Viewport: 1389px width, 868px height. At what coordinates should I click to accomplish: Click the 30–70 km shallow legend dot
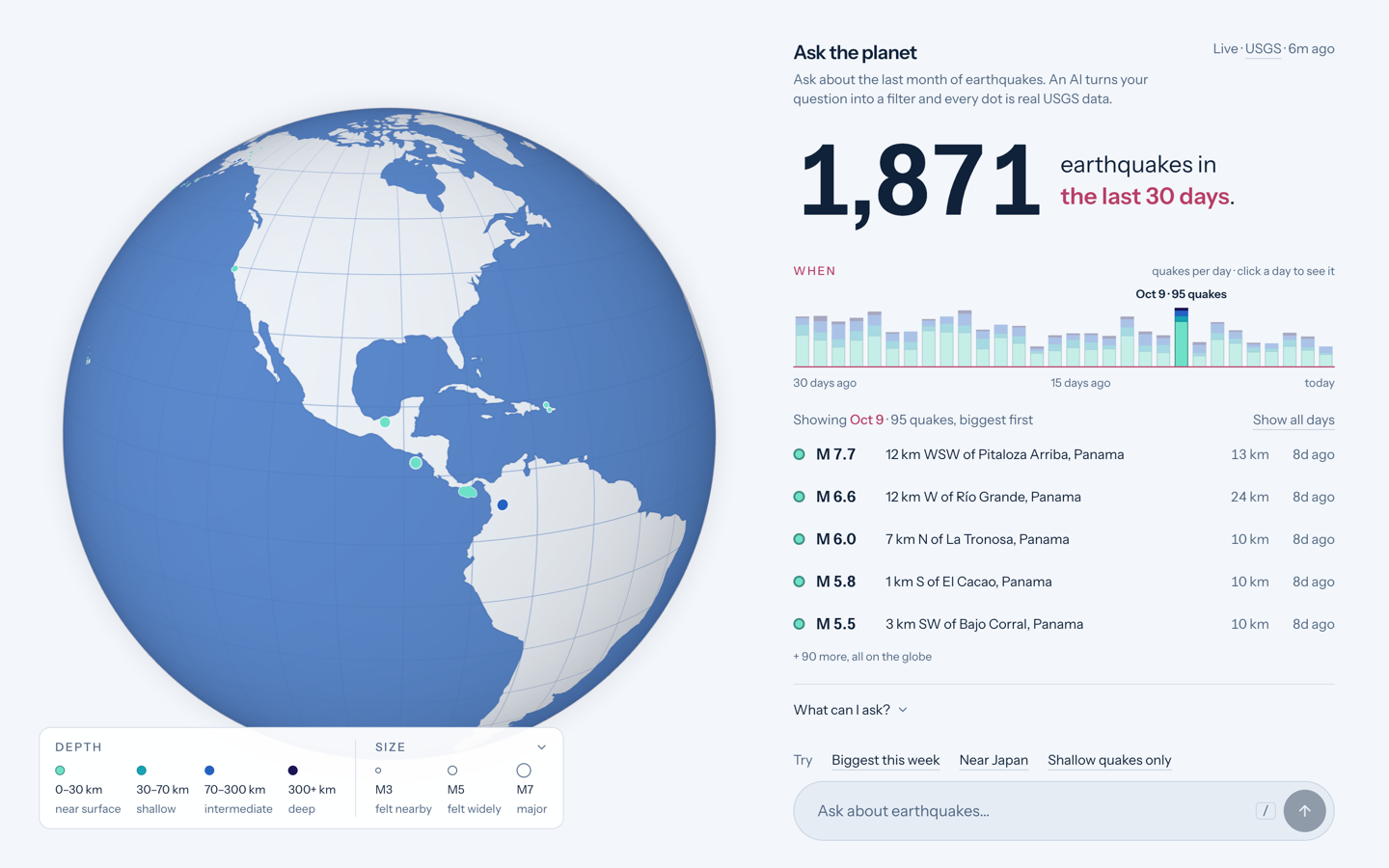click(141, 771)
